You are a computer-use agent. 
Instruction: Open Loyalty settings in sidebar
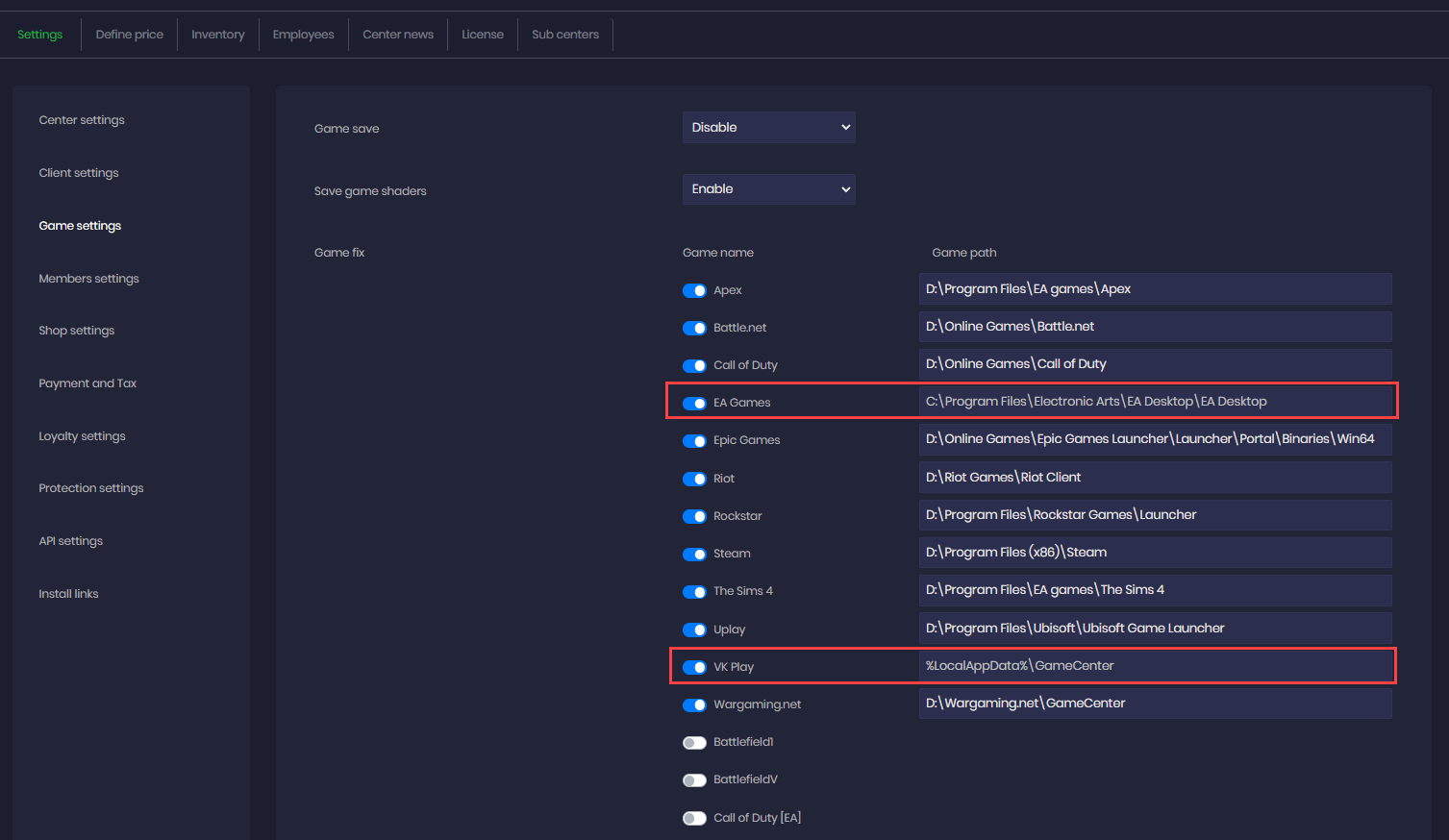pyautogui.click(x=83, y=436)
